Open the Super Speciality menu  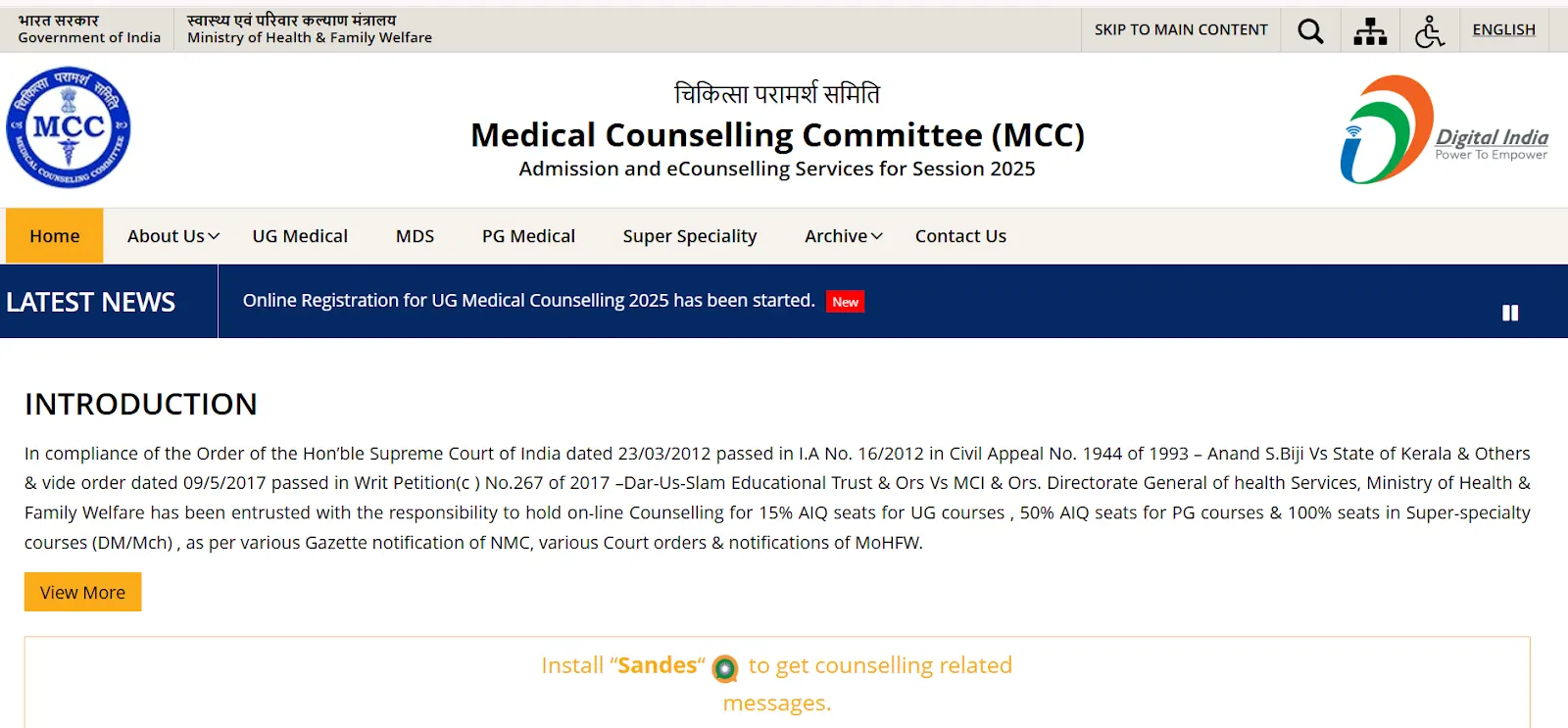pyautogui.click(x=689, y=235)
